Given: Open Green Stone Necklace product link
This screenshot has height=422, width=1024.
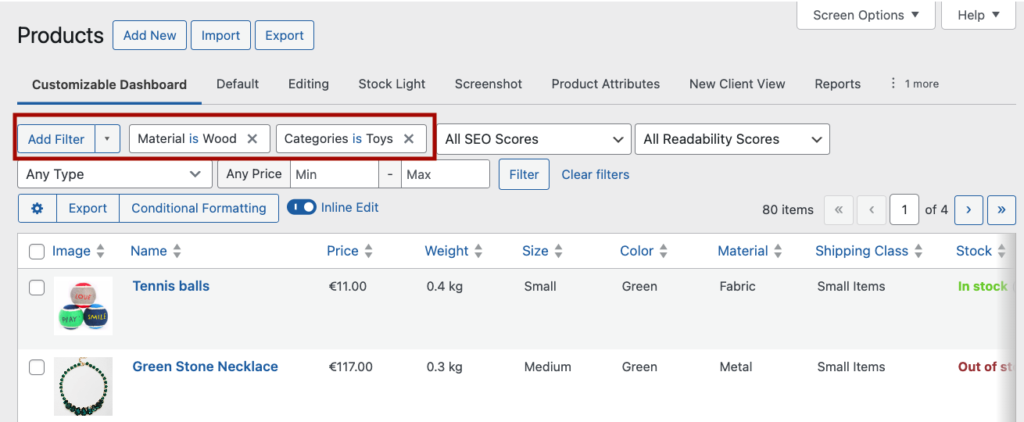Looking at the screenshot, I should coord(205,366).
